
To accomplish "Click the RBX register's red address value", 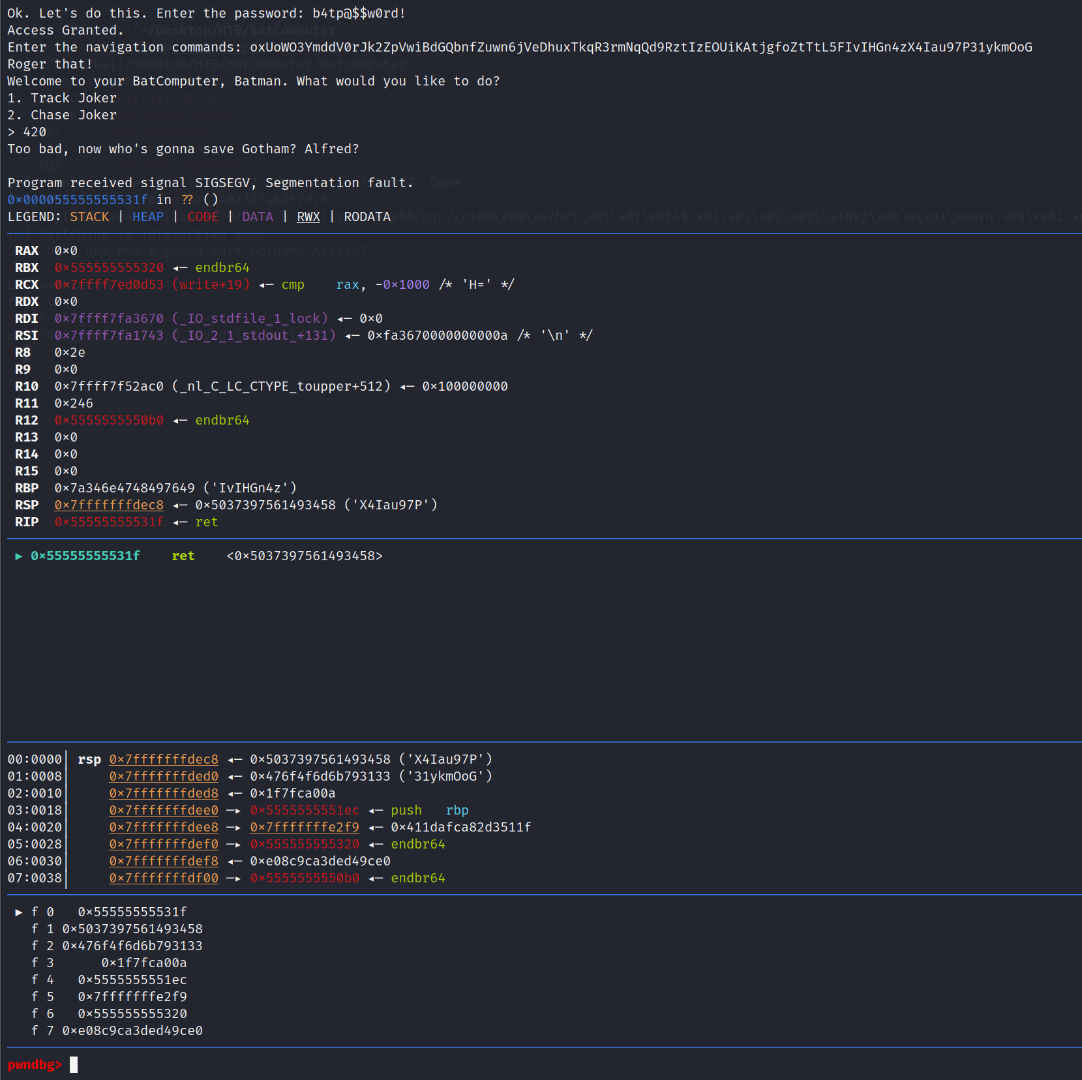I will tap(109, 268).
